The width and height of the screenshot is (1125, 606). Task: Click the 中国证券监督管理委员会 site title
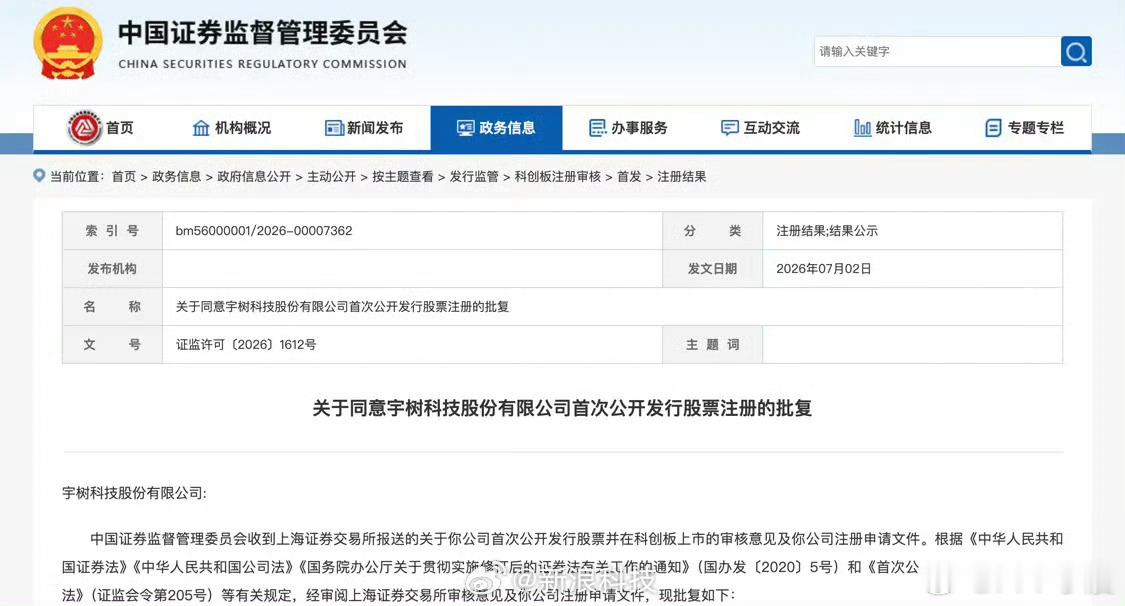tap(263, 33)
